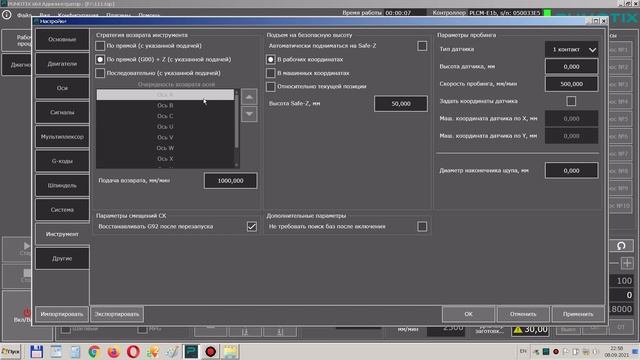Click the EN language indicator in taskbar

(x=523, y=351)
